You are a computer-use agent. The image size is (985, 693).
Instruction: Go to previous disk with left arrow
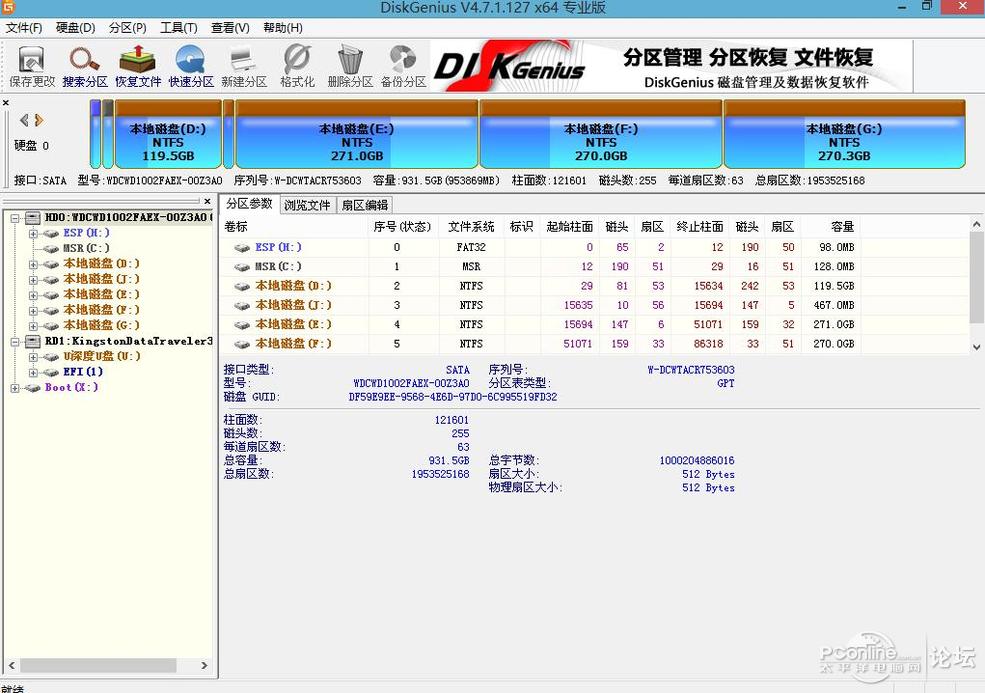click(24, 120)
